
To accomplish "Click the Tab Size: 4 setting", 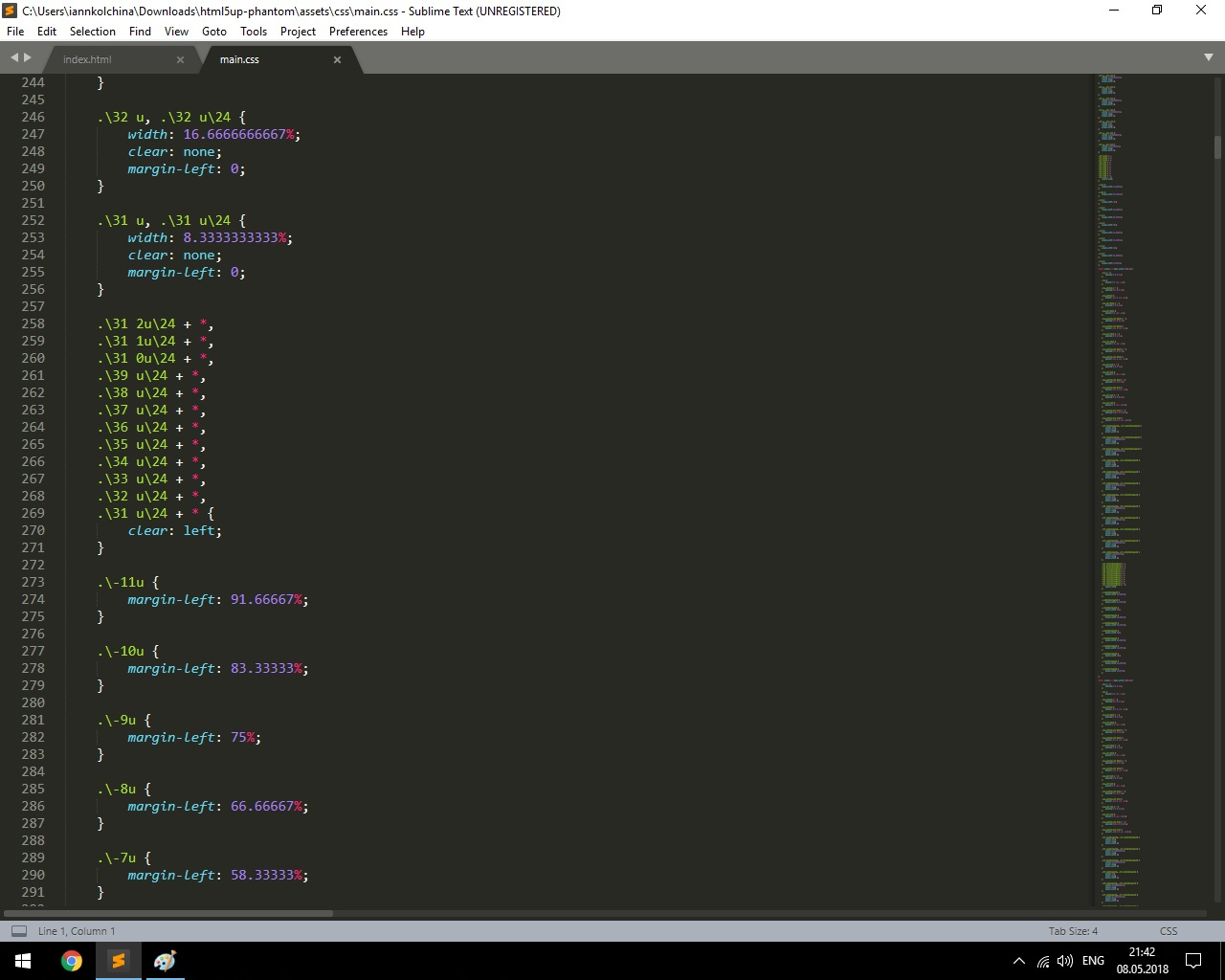I will 1073,930.
